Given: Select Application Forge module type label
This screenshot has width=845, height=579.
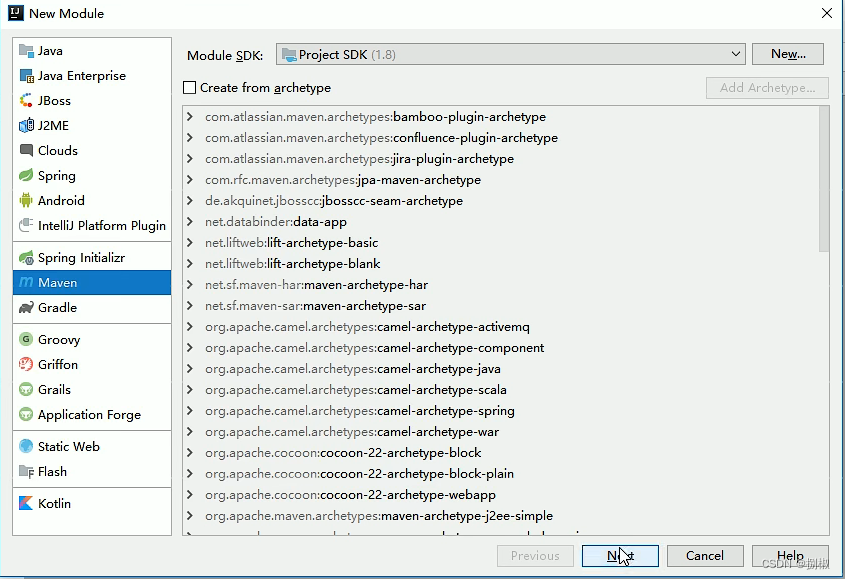Looking at the screenshot, I should [89, 415].
